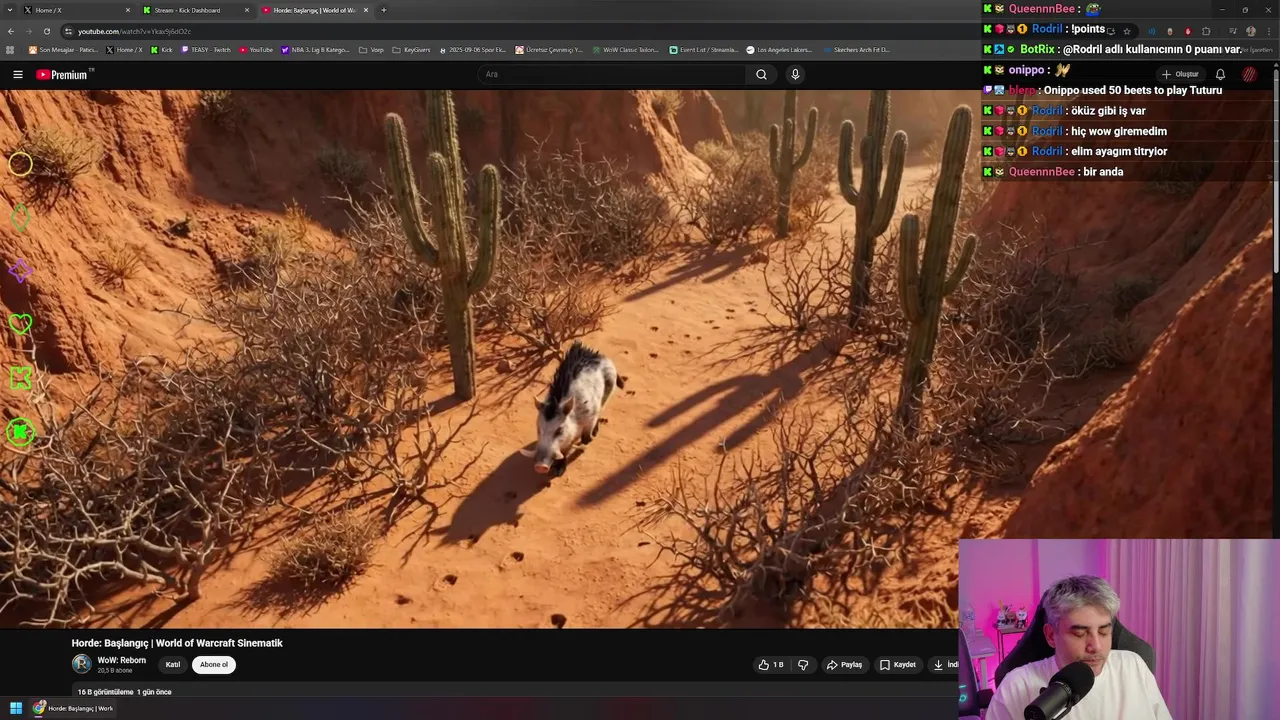Image resolution: width=1280 pixels, height=720 pixels.
Task: Open the YouTube account avatar menu
Action: pos(1249,74)
